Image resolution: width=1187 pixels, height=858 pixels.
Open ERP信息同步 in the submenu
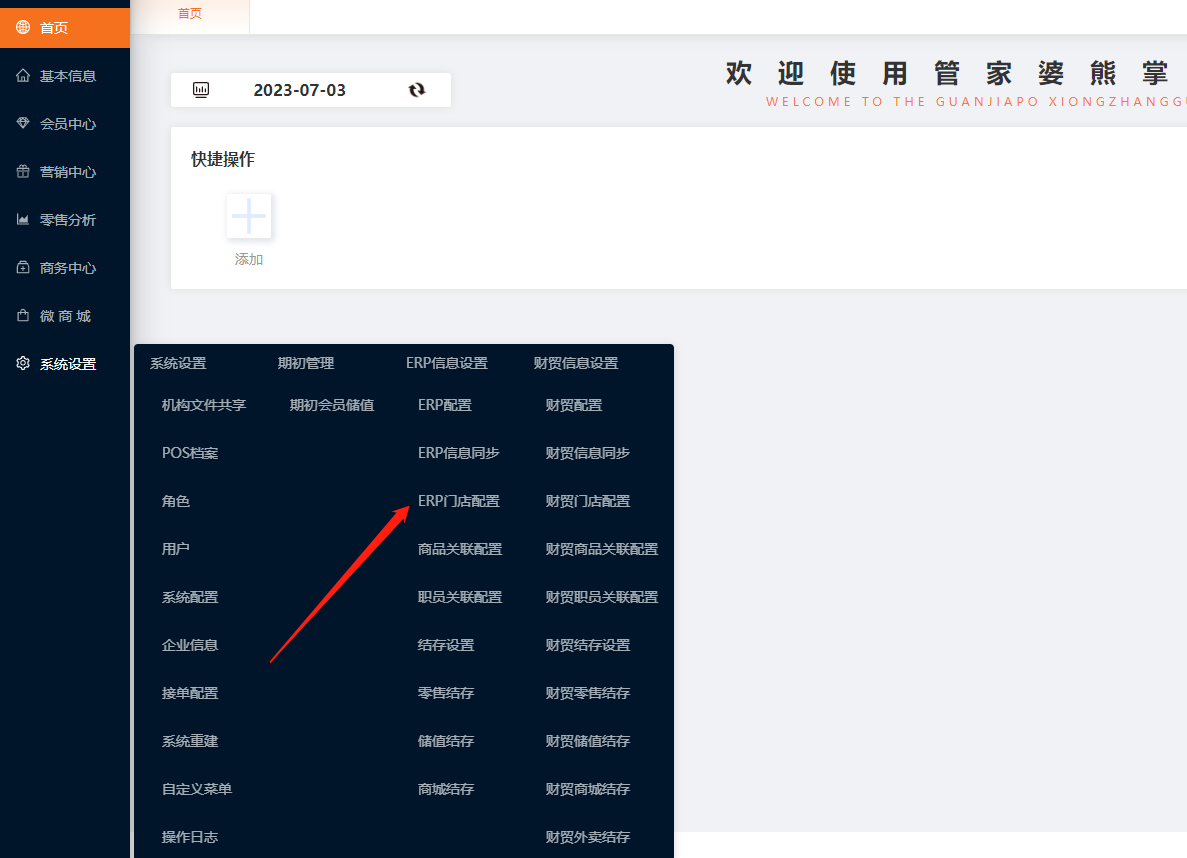(x=459, y=453)
